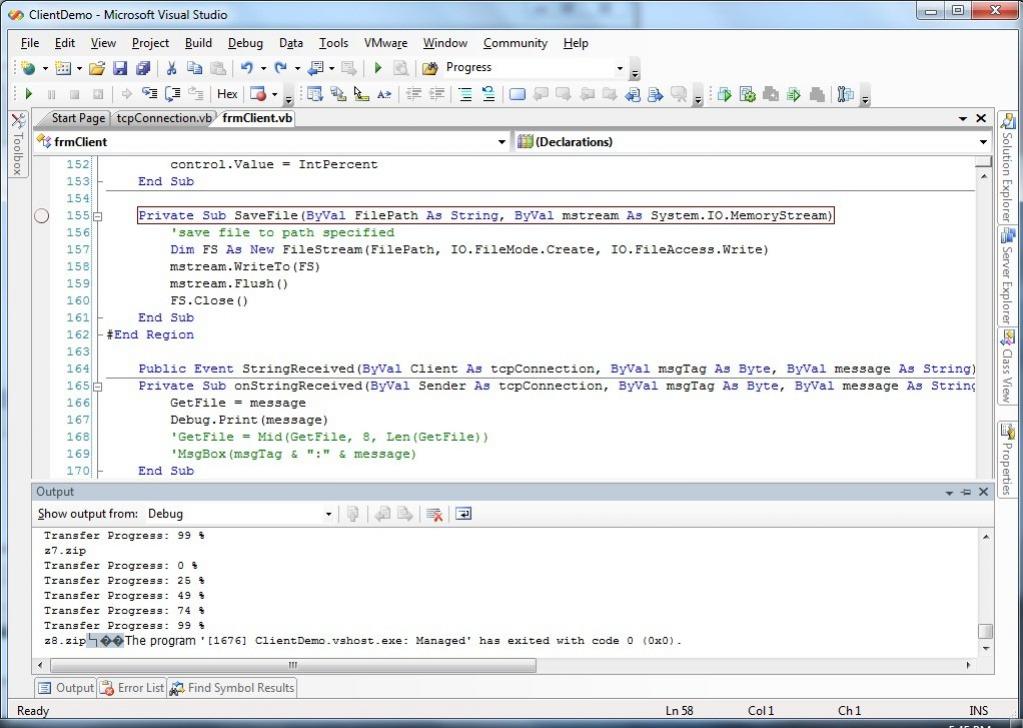Open the VMware menu

[386, 43]
